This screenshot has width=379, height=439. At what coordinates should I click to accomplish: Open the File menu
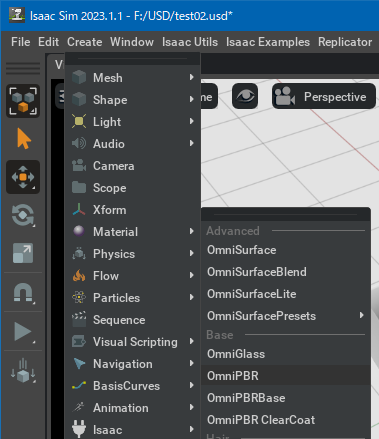pyautogui.click(x=20, y=42)
